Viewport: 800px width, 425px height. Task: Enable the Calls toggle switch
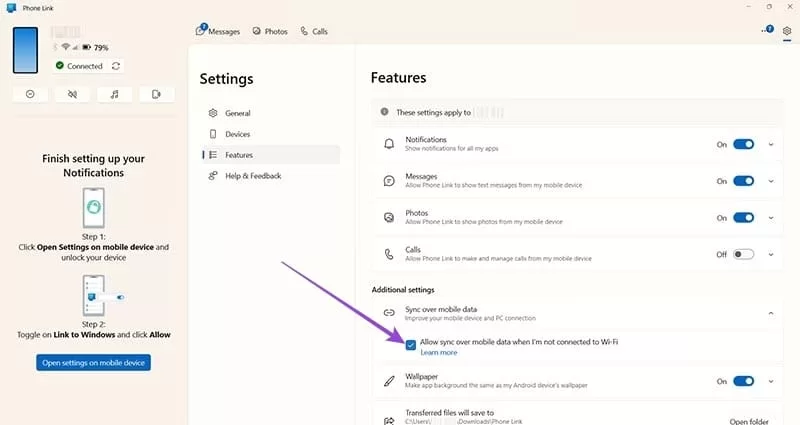pos(743,254)
